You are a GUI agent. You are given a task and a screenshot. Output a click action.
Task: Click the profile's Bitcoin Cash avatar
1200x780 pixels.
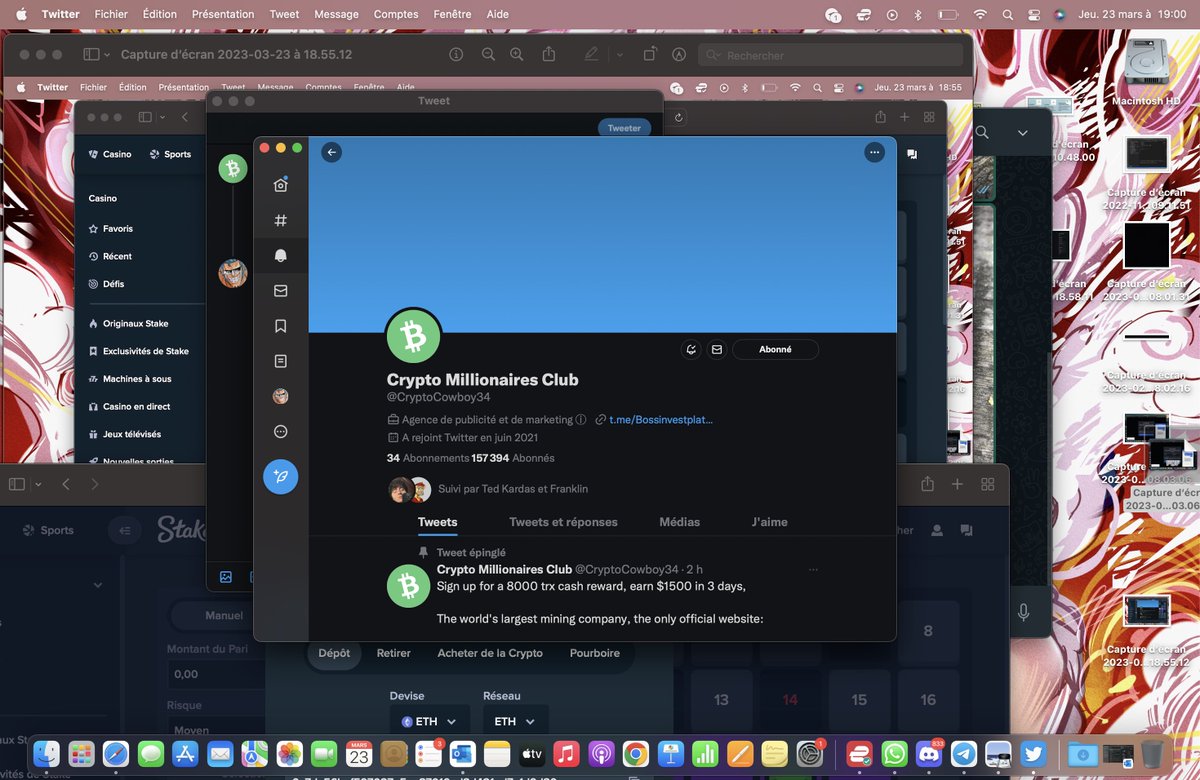tap(414, 337)
